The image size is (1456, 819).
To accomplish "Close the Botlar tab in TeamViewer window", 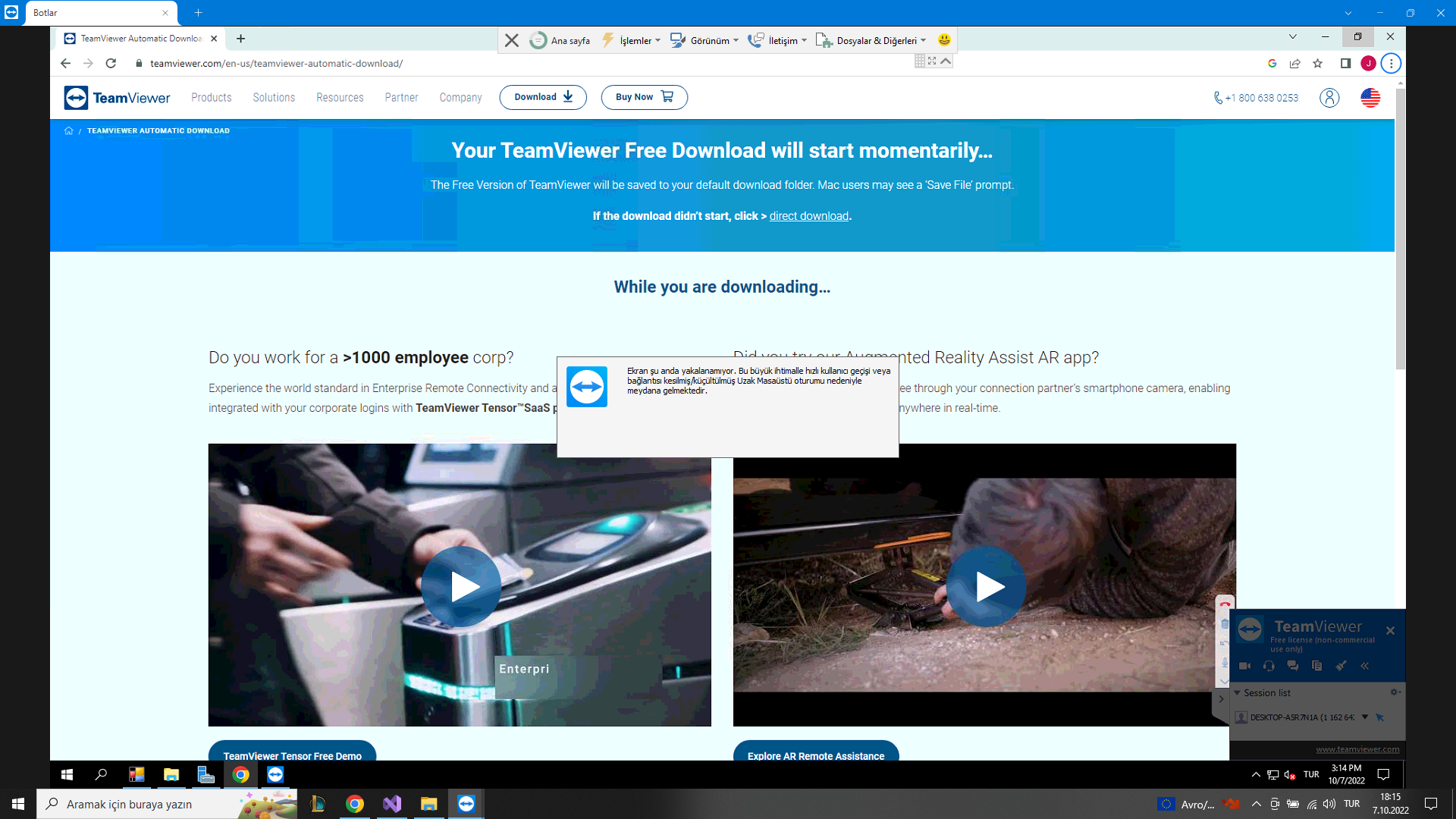I will pos(165,13).
